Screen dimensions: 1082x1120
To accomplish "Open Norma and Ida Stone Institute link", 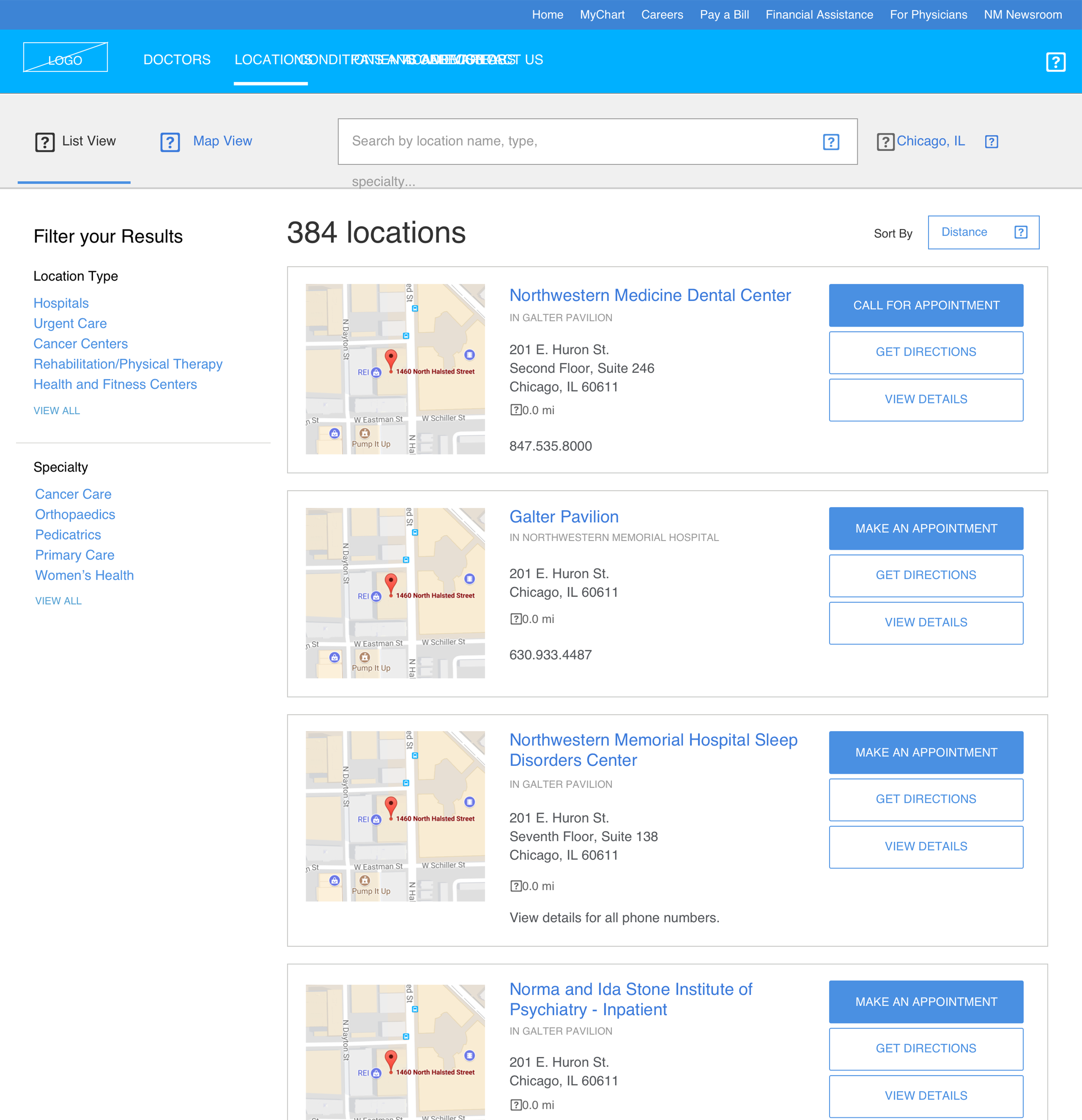I will point(631,999).
